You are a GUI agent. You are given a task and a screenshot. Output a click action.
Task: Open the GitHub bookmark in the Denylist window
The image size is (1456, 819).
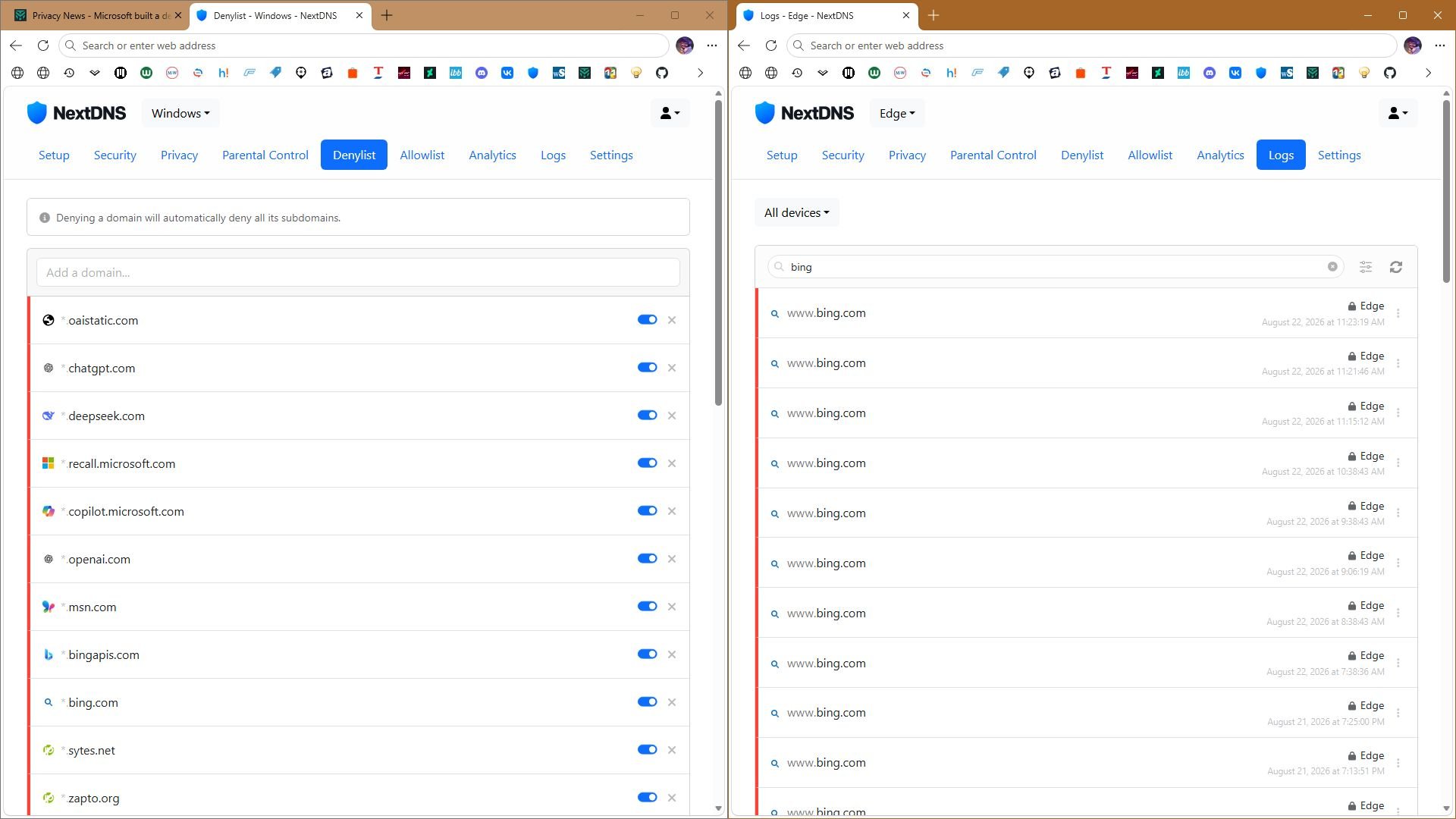[662, 73]
